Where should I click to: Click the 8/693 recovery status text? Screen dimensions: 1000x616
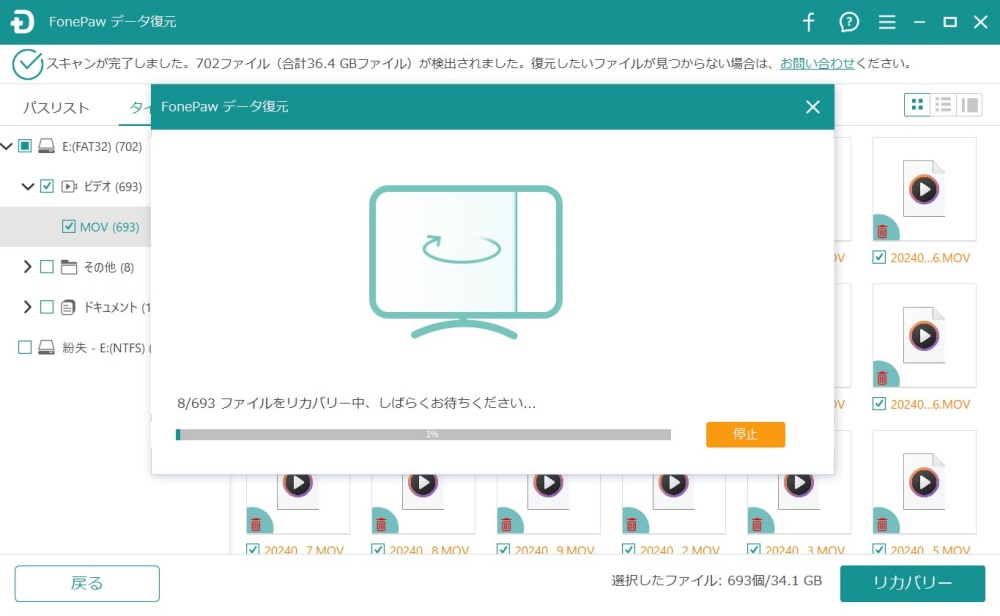pyautogui.click(x=356, y=403)
